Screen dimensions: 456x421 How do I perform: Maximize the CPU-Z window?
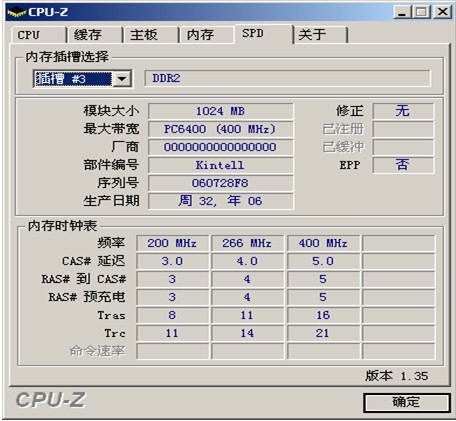[x=421, y=12]
